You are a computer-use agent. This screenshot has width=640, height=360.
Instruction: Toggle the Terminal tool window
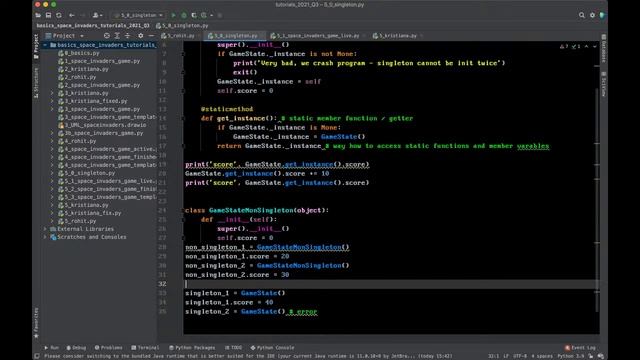pos(145,348)
